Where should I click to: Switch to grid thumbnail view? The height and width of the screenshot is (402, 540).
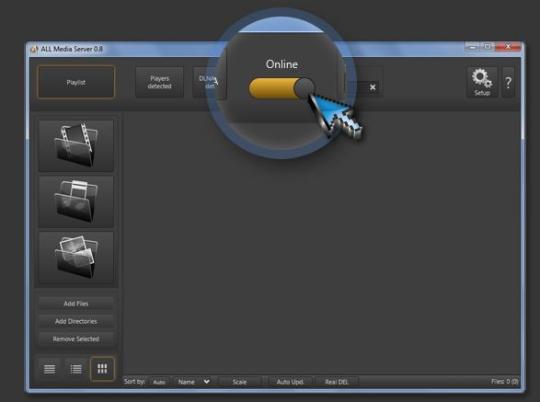coord(102,369)
